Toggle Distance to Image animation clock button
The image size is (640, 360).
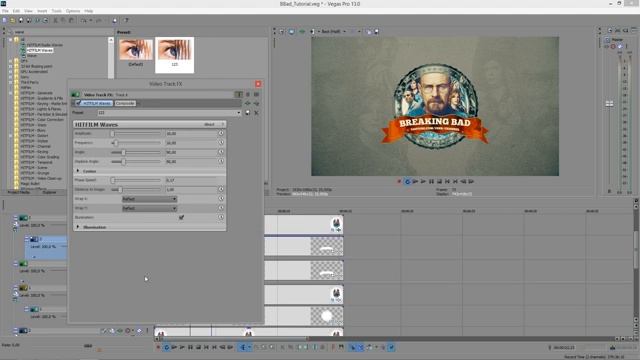pyautogui.click(x=221, y=189)
